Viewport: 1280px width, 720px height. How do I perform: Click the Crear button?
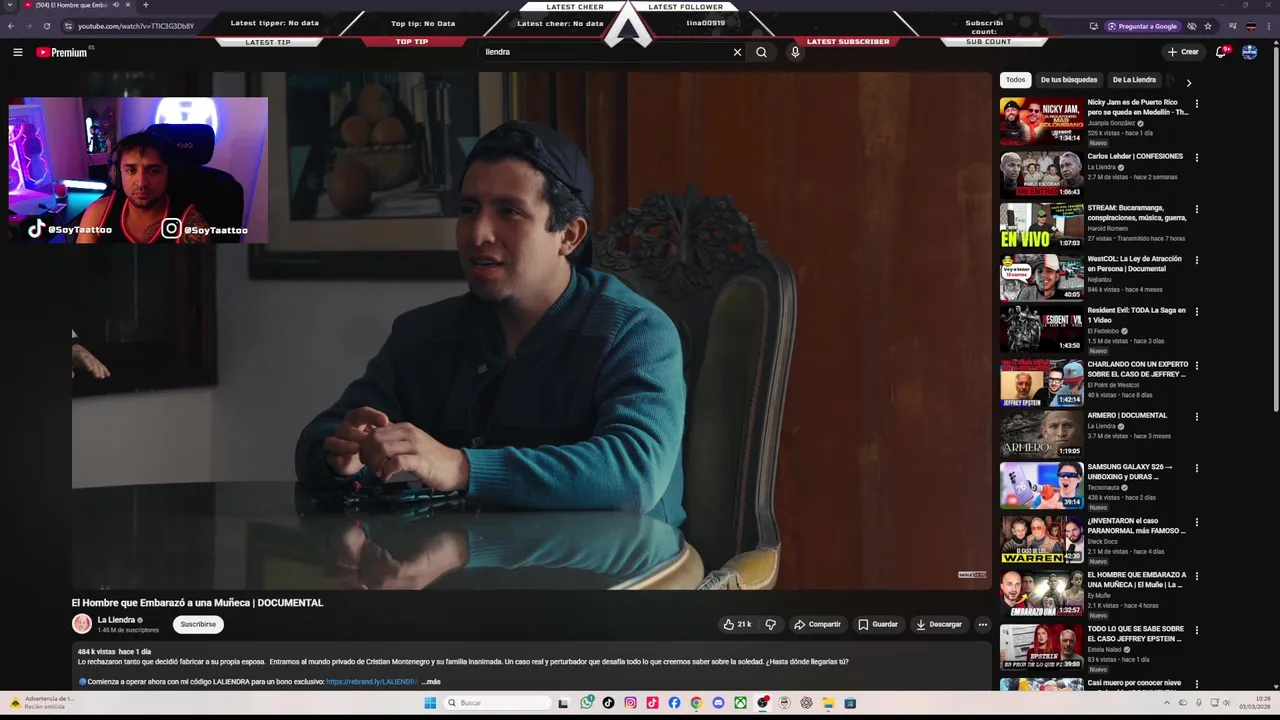click(x=1183, y=52)
